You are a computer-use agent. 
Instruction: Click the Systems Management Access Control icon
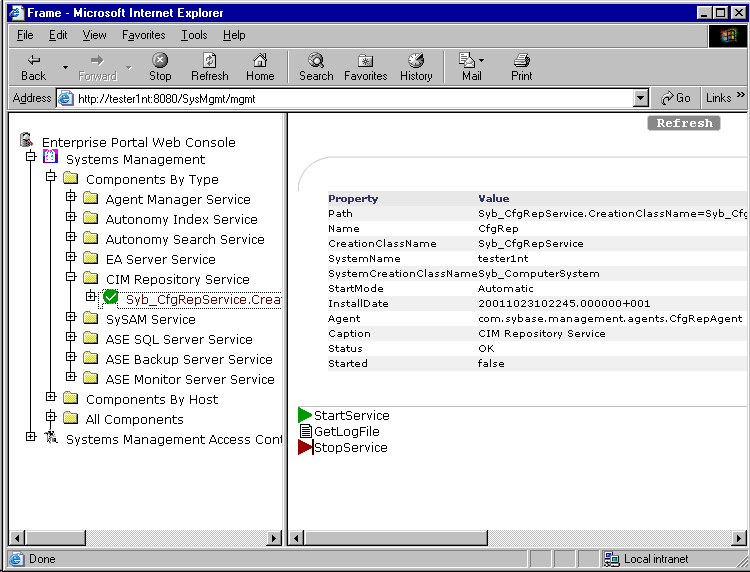click(x=51, y=437)
